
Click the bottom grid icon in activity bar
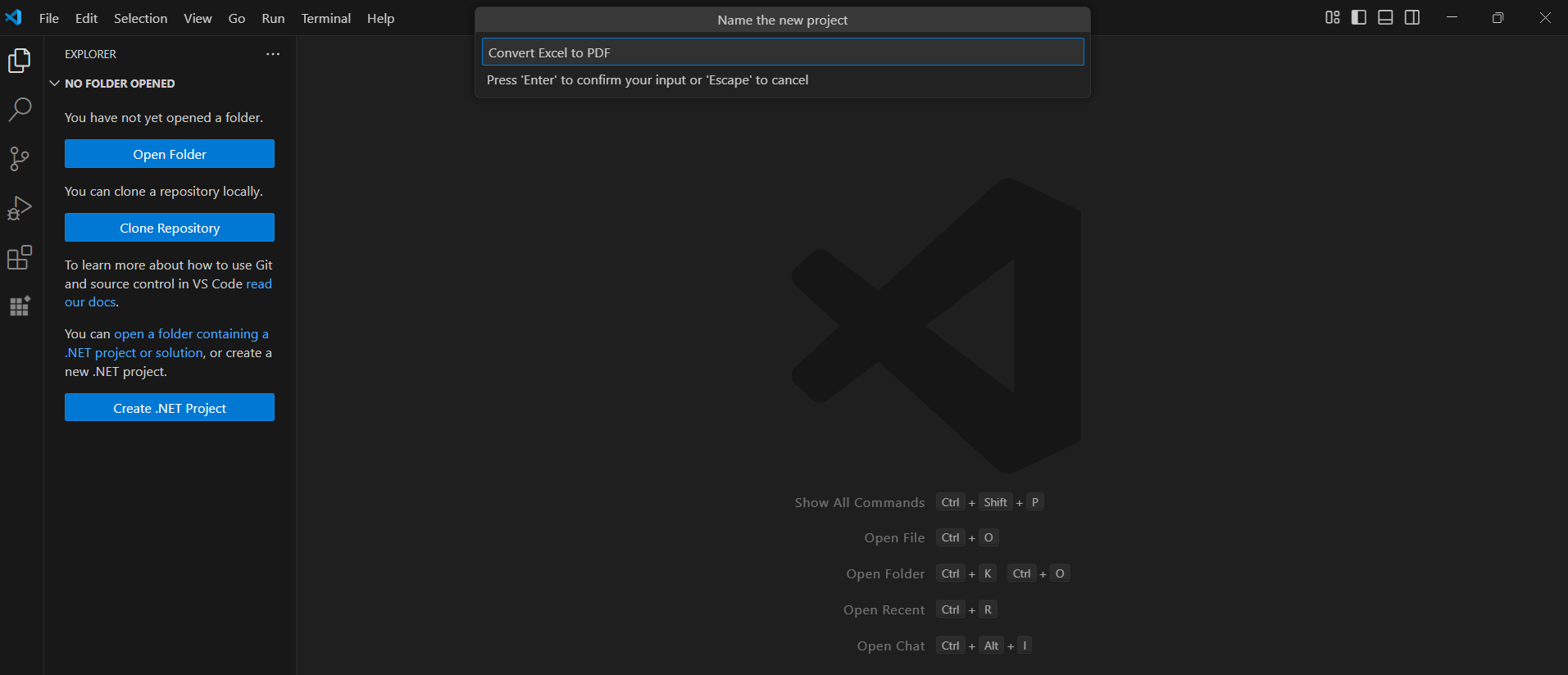[20, 306]
